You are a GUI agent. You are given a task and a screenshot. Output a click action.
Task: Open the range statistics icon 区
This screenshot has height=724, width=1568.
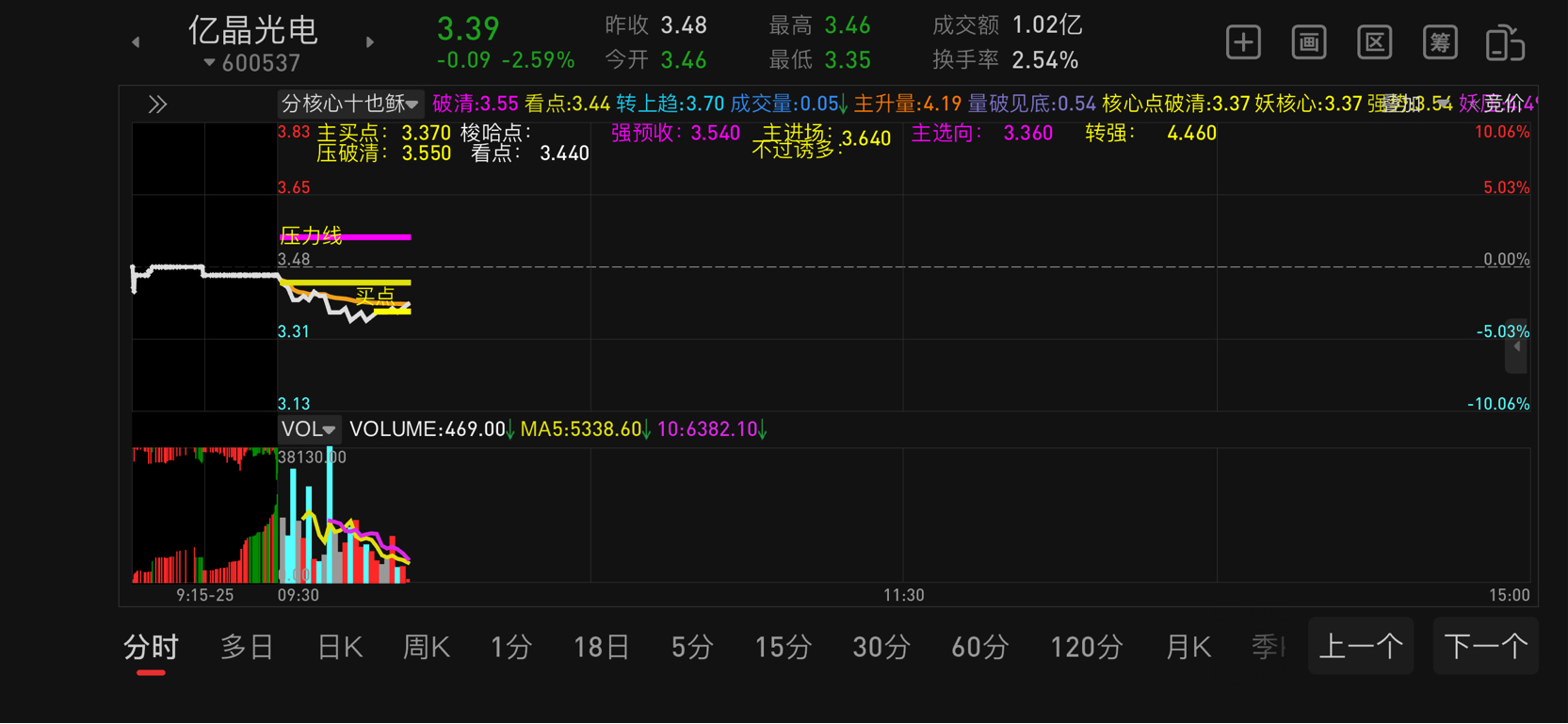click(x=1375, y=42)
